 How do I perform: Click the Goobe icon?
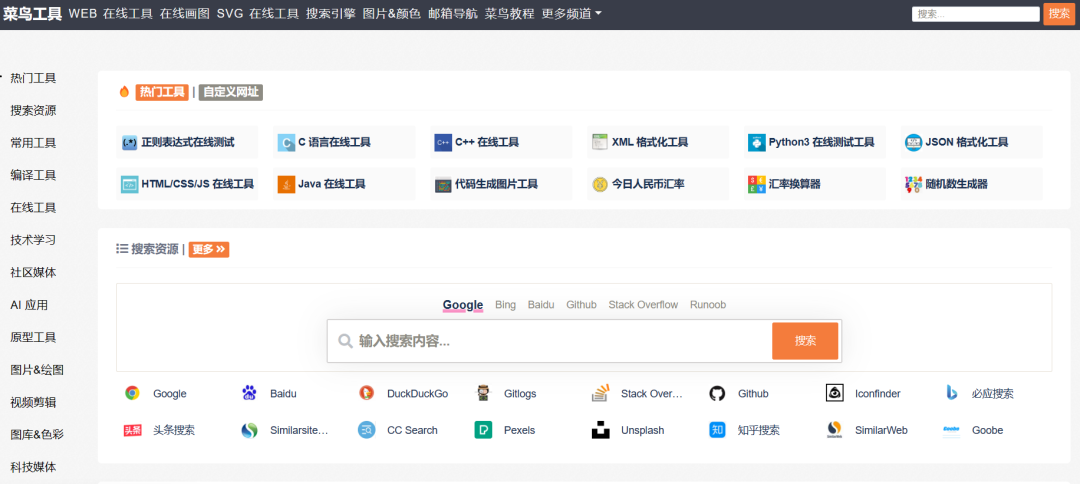coord(952,430)
